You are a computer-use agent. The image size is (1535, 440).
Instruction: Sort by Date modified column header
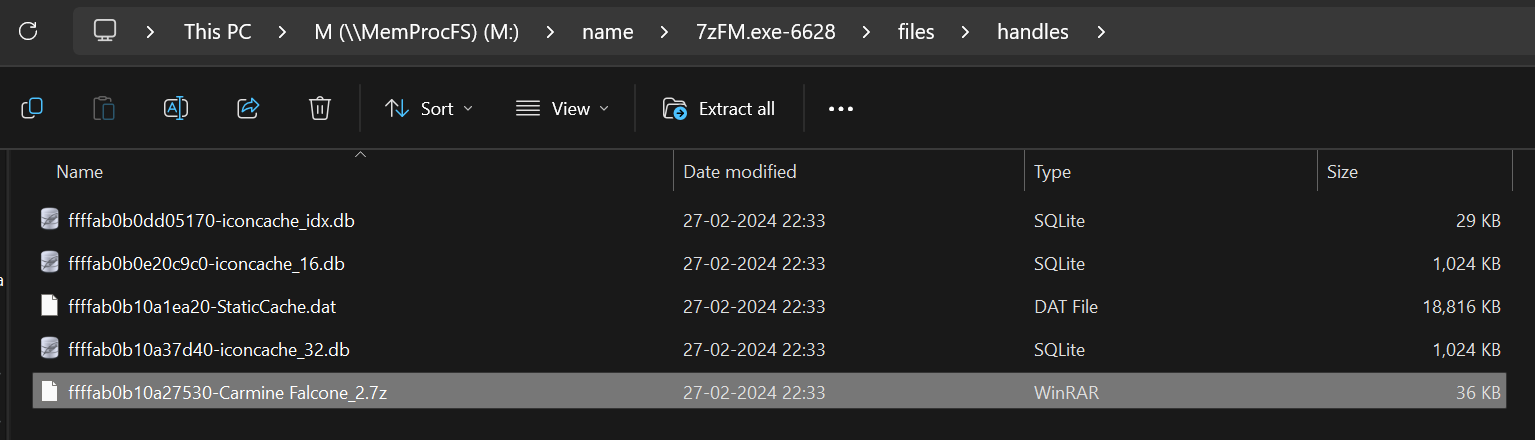click(739, 172)
